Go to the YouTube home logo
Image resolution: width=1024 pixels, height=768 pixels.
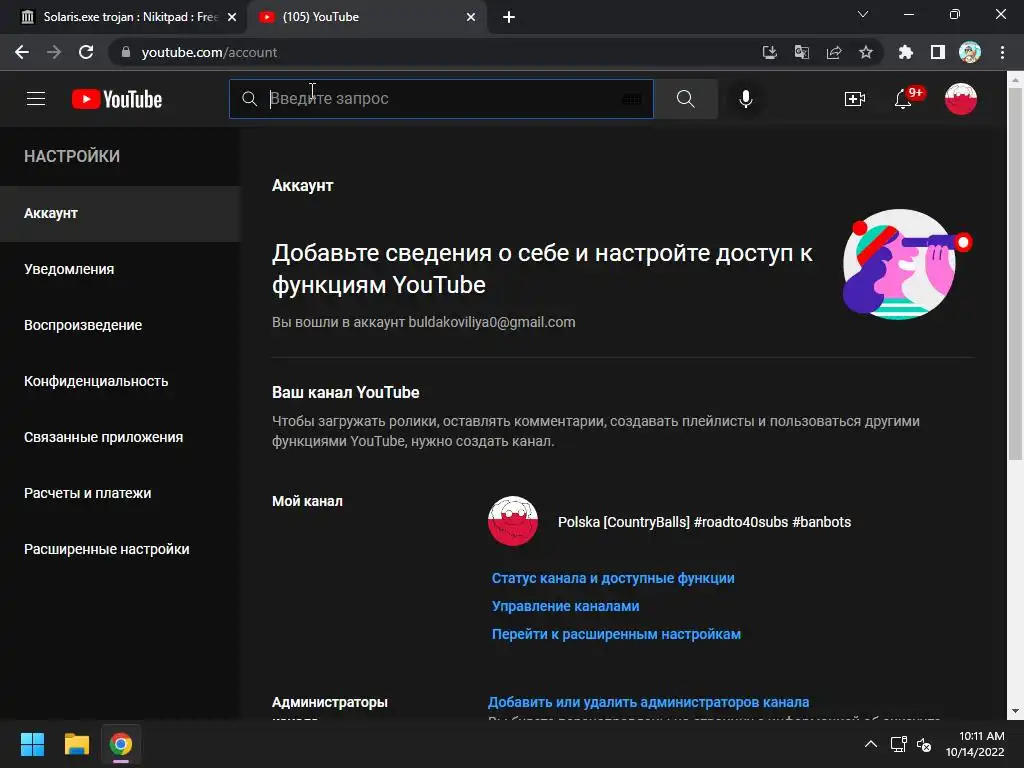pyautogui.click(x=117, y=99)
